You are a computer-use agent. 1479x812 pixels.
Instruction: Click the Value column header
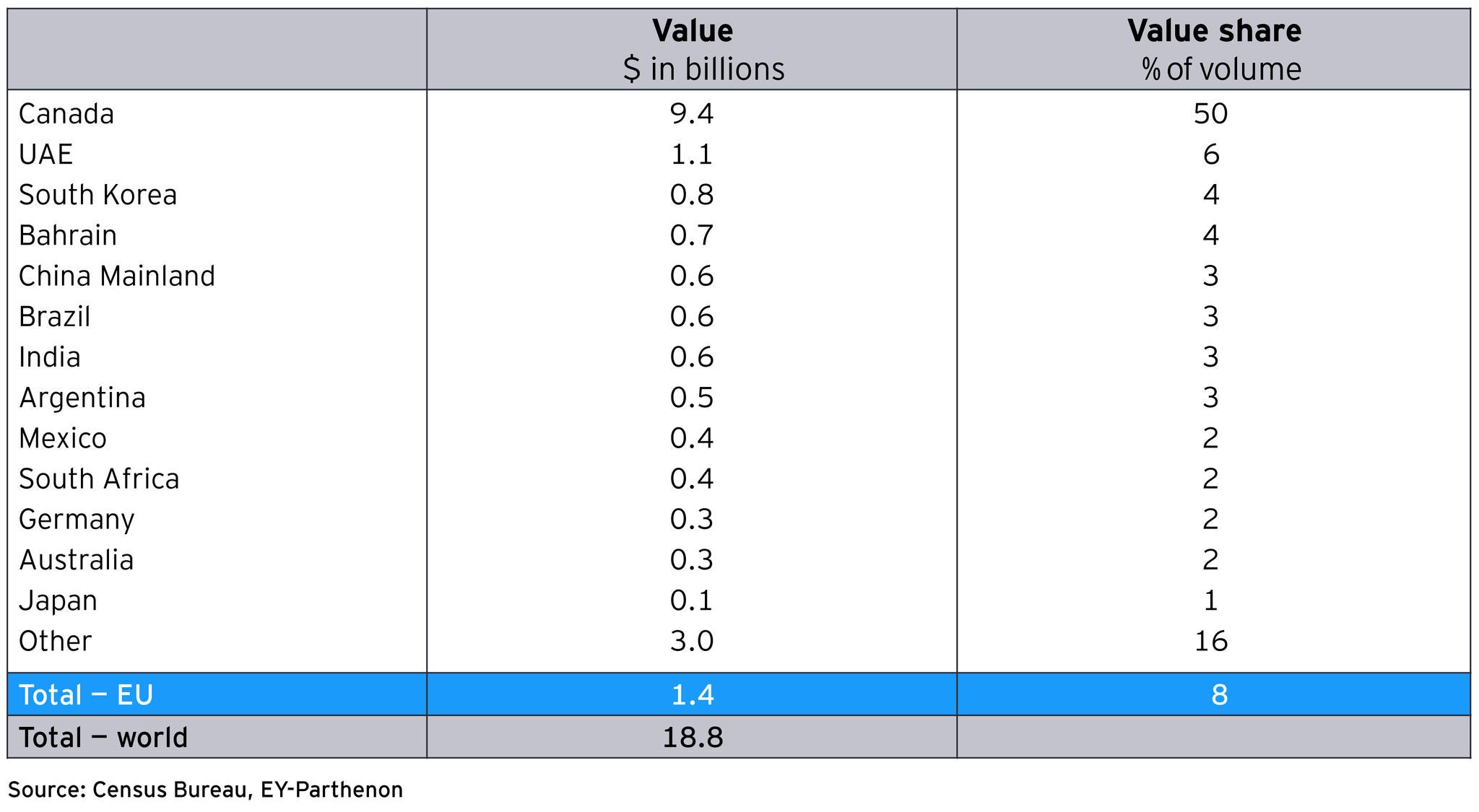coord(692,49)
